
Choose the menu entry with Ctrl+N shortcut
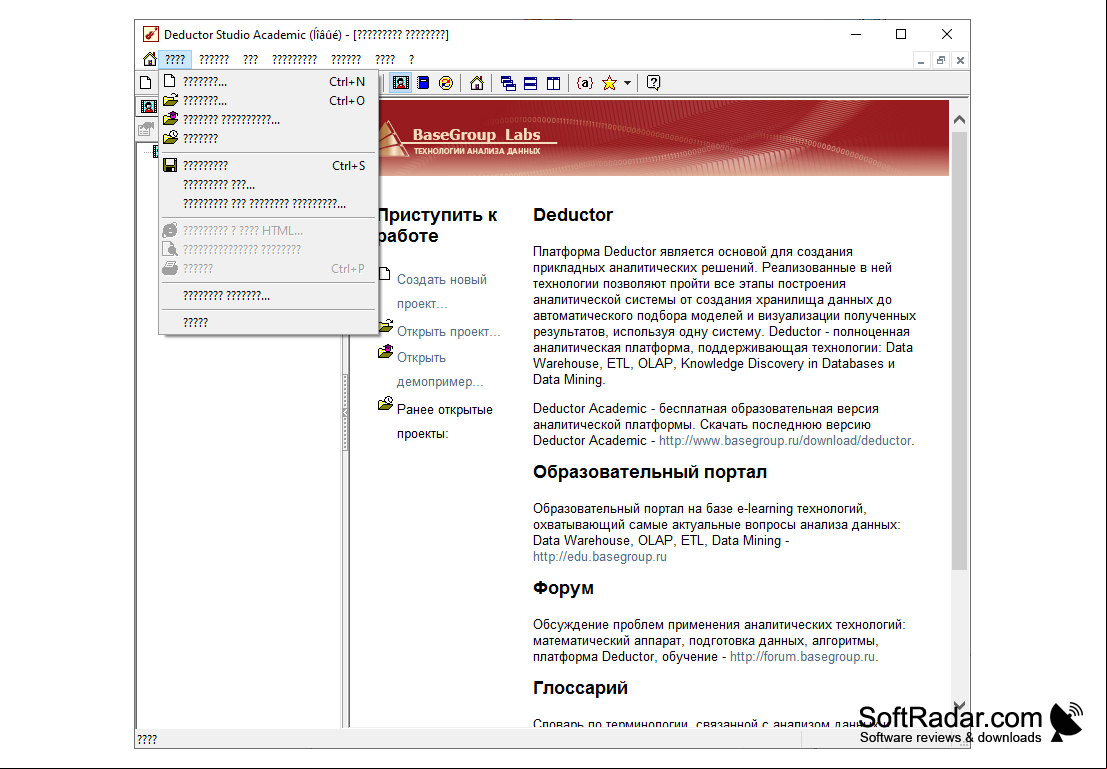[268, 82]
